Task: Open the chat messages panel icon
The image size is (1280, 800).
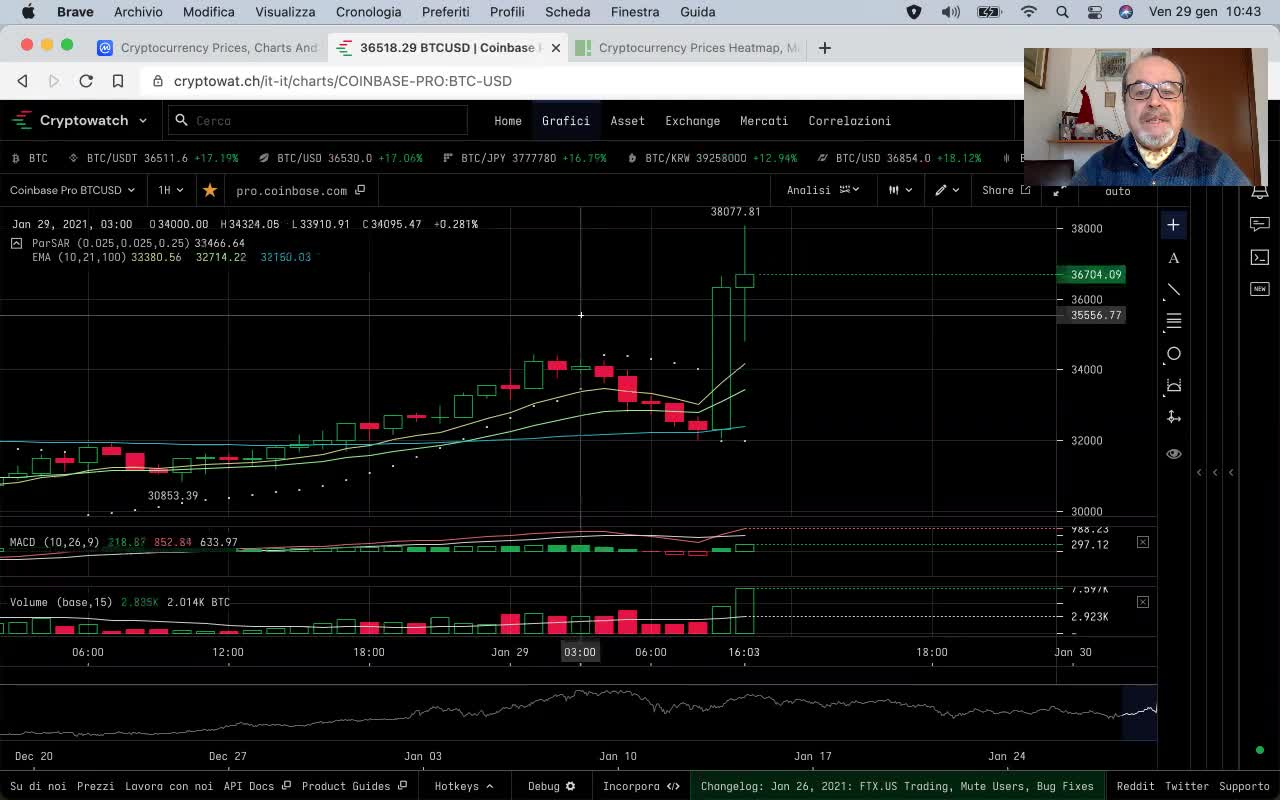Action: click(x=1259, y=225)
